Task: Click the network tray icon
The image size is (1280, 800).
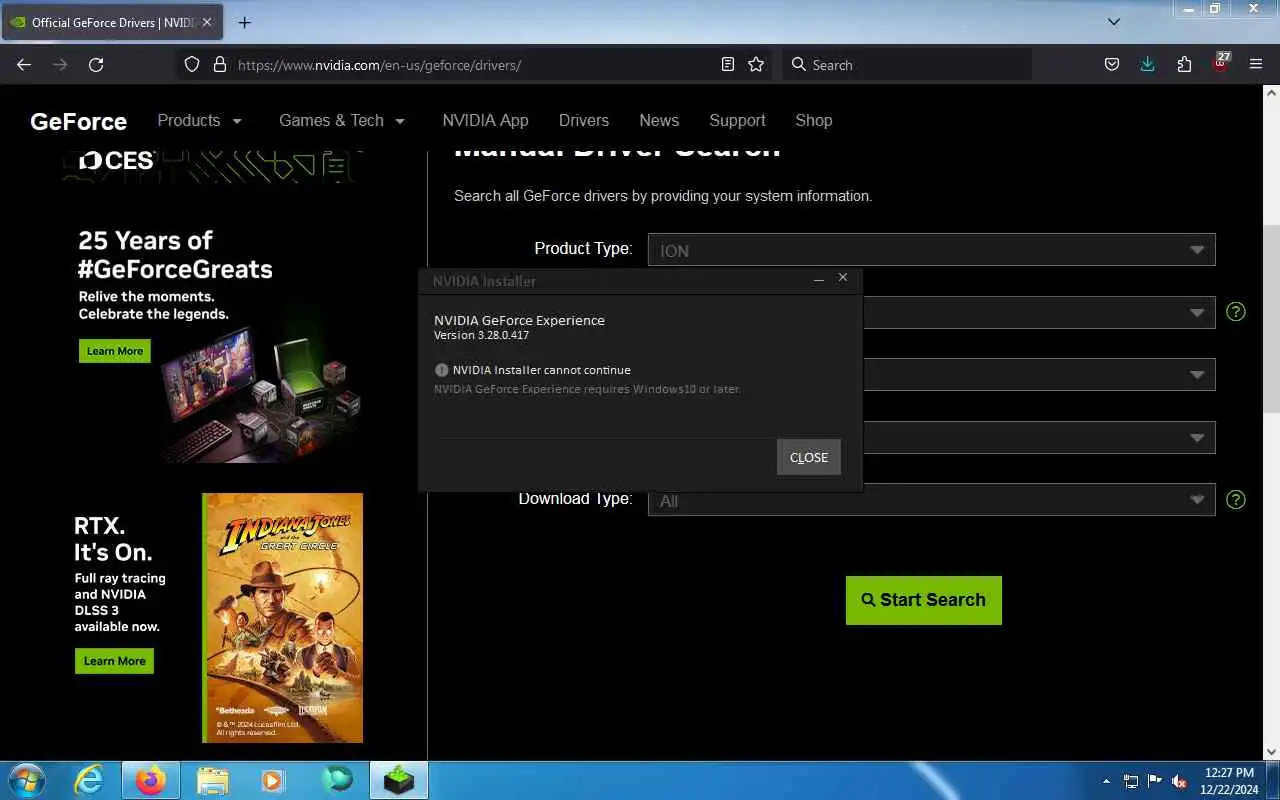Action: [1131, 781]
